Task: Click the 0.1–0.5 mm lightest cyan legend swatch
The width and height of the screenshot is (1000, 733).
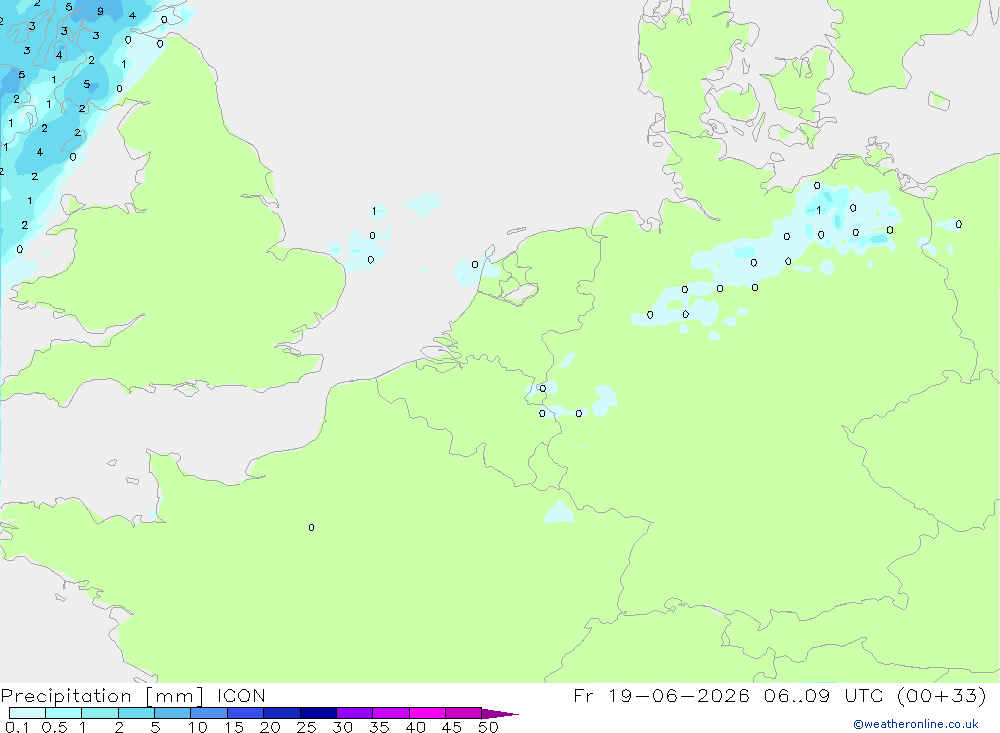Action: 27,713
